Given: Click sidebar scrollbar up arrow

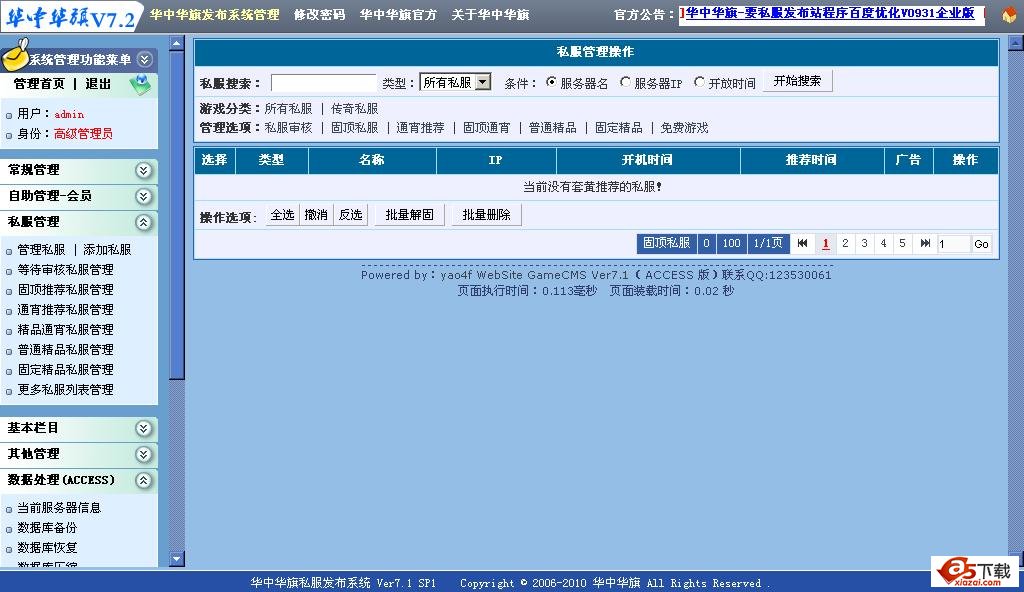Looking at the screenshot, I should (176, 44).
